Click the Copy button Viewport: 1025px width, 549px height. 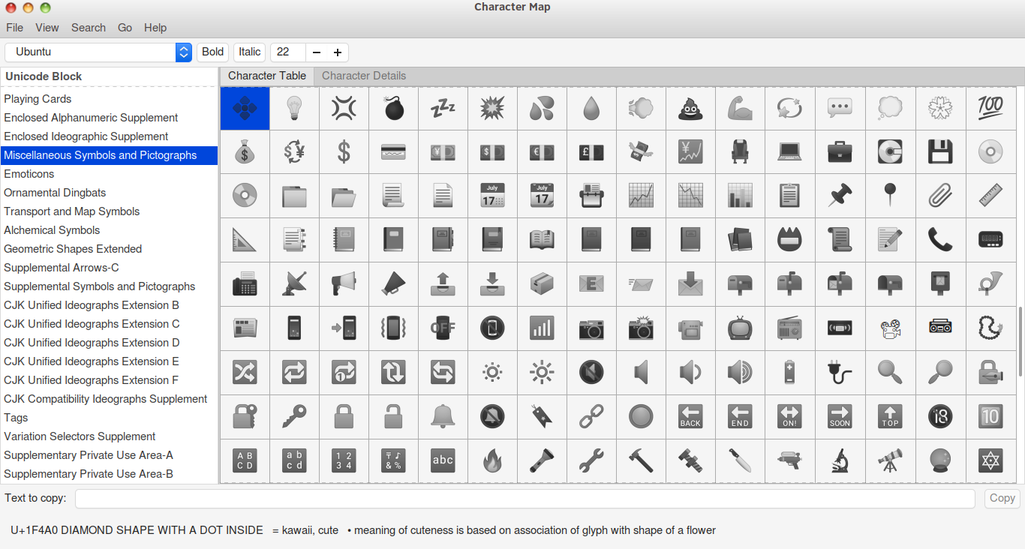point(1002,498)
